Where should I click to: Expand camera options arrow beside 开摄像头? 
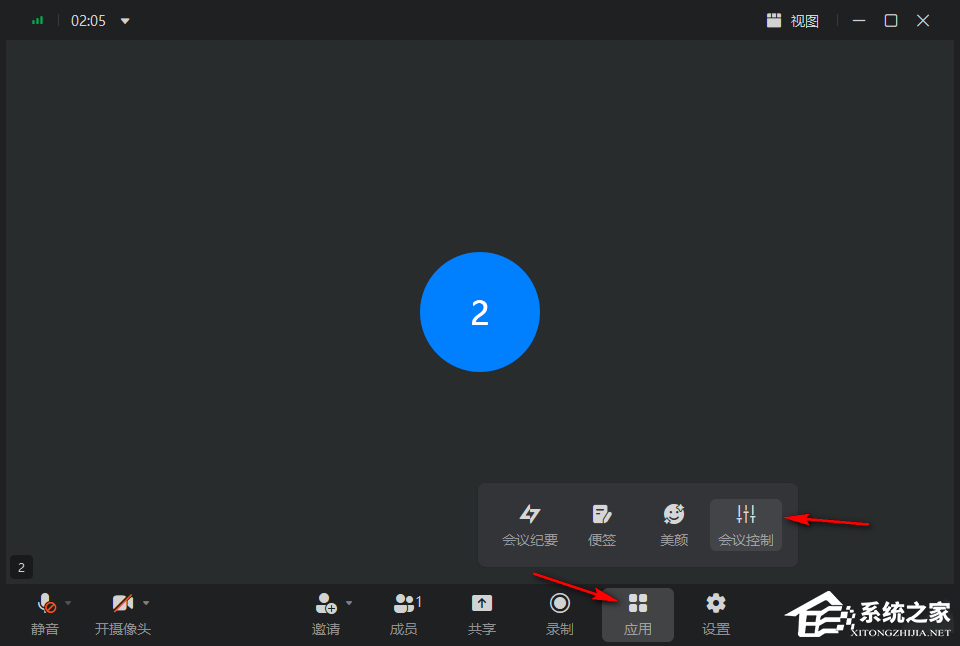coord(146,603)
